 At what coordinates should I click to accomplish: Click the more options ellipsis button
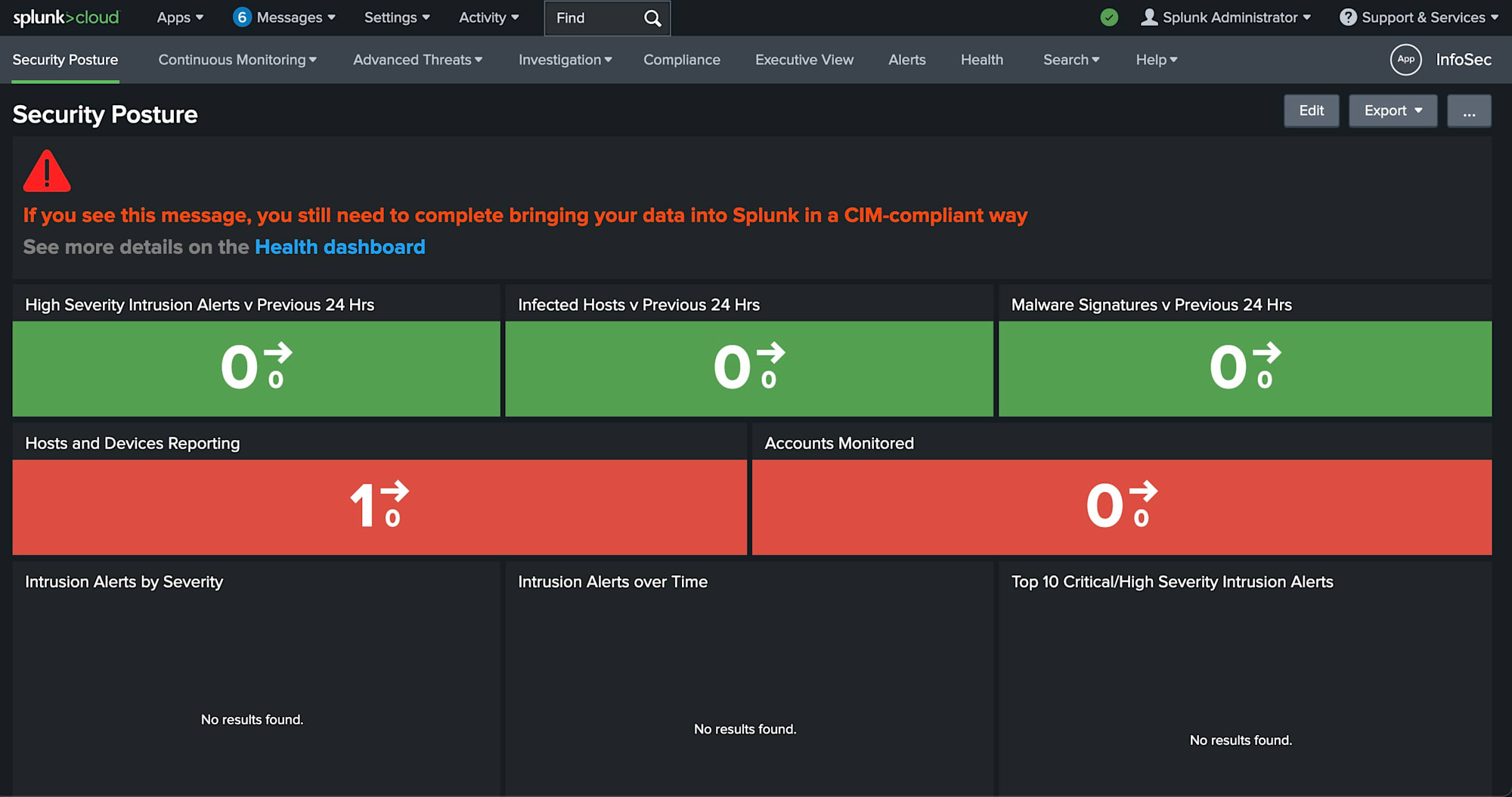coord(1469,111)
